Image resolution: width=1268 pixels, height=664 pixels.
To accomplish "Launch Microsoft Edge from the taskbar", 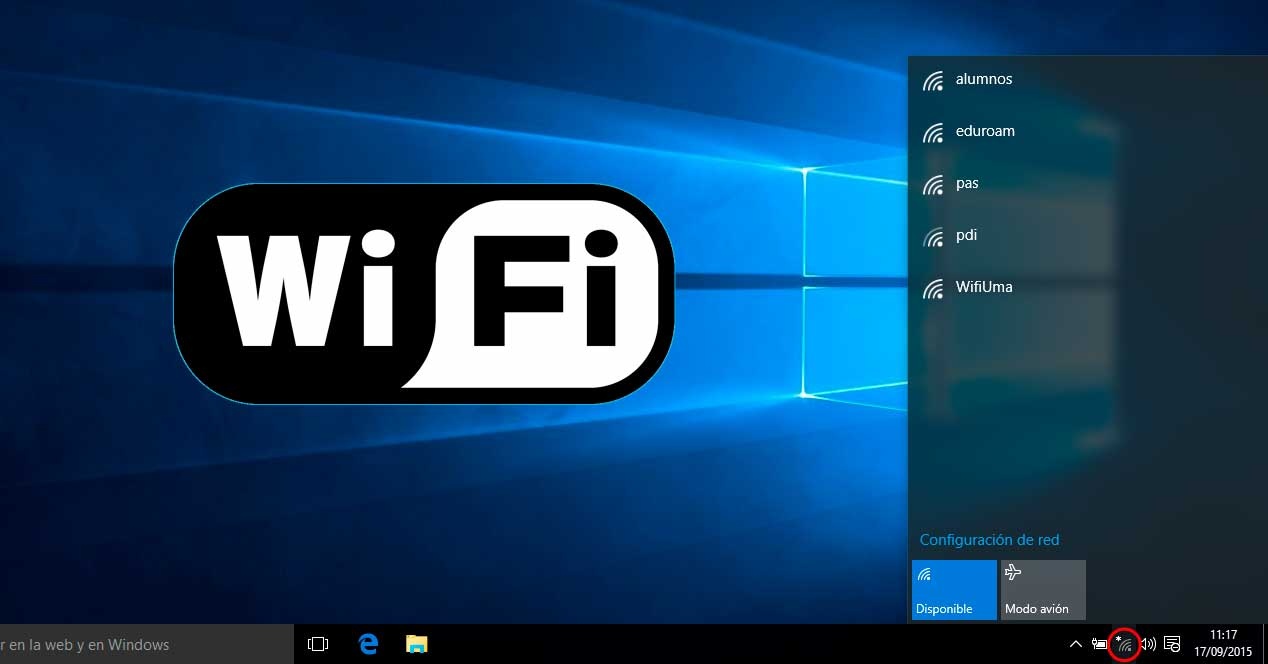I will [368, 644].
